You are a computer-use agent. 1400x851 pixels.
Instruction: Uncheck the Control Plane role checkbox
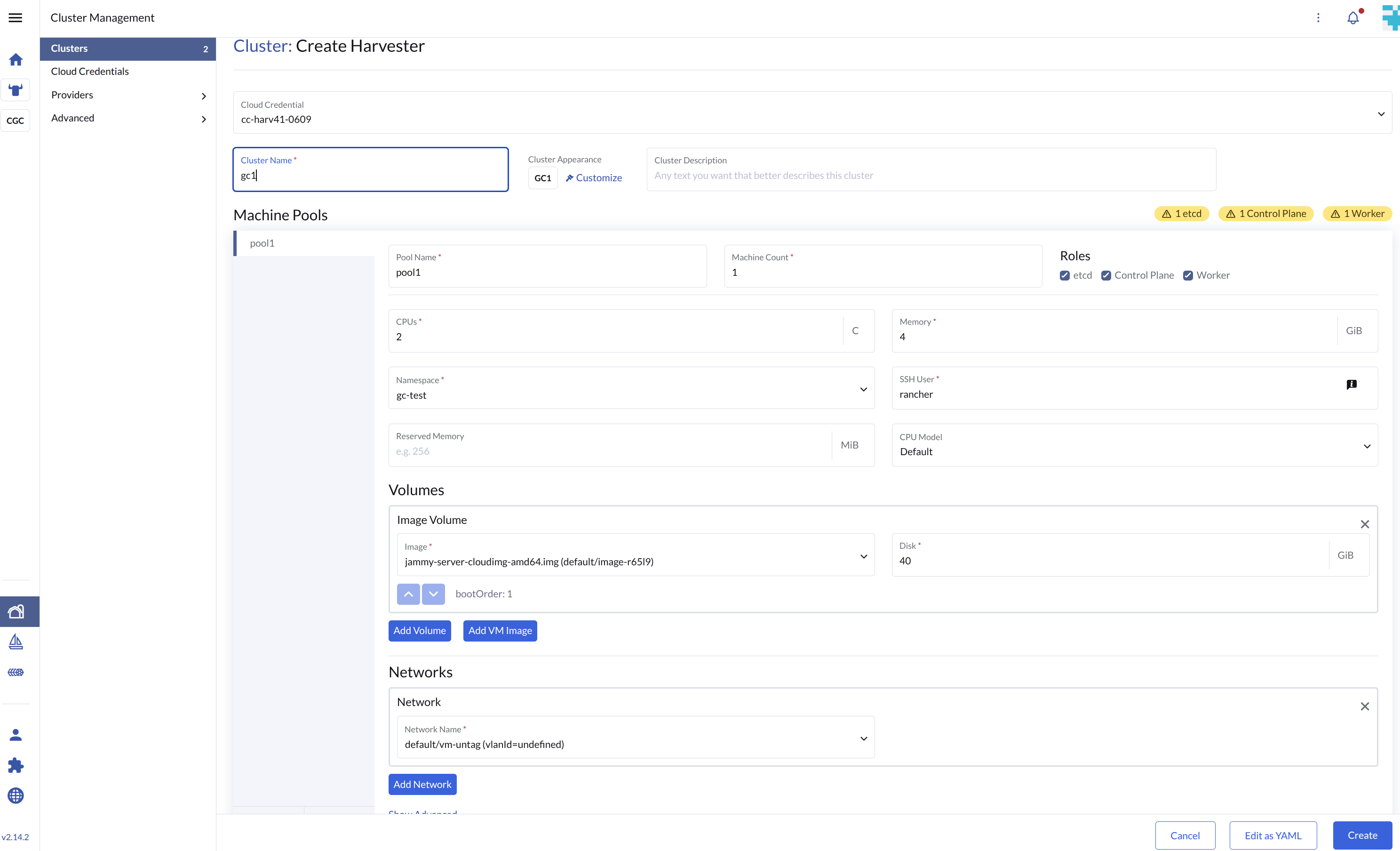pos(1106,275)
